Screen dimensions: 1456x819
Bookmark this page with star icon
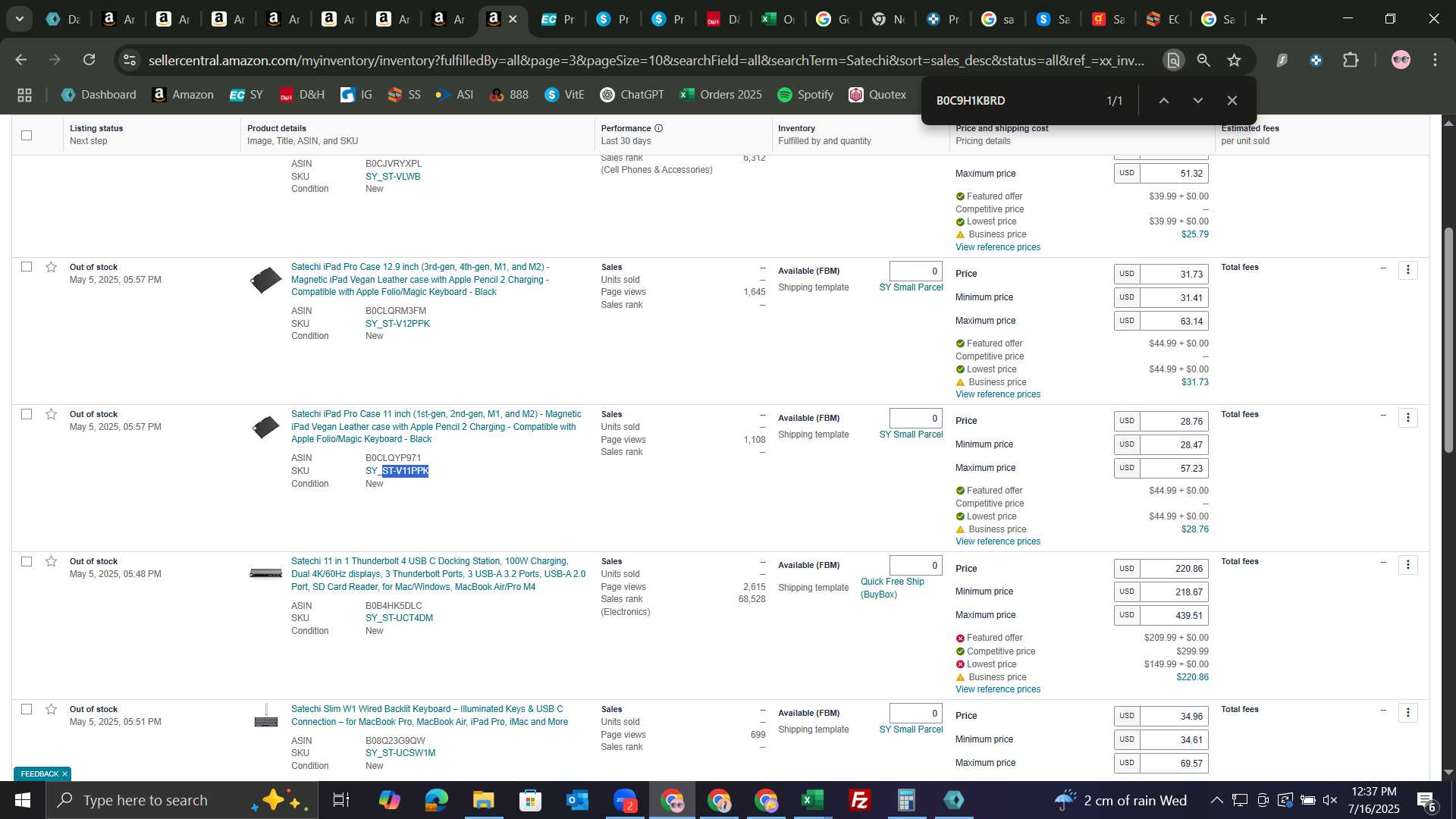pos(1235,60)
